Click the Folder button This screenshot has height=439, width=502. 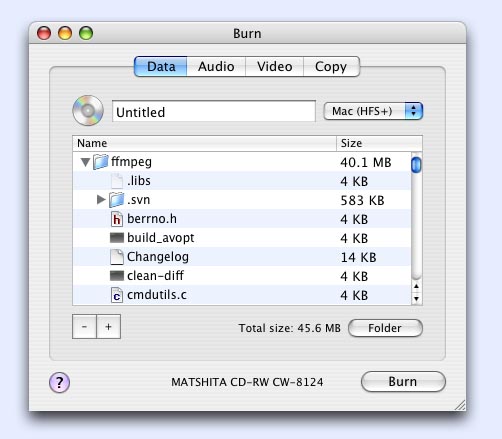pyautogui.click(x=385, y=328)
